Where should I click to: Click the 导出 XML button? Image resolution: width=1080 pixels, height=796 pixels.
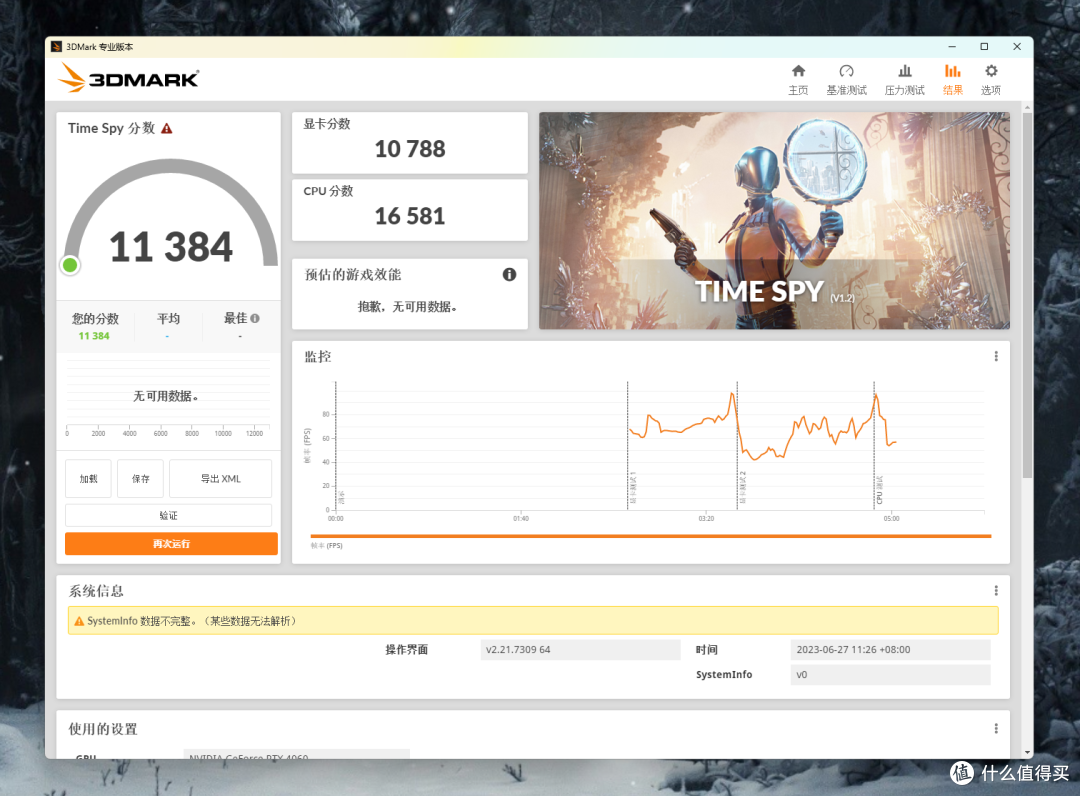pos(220,479)
